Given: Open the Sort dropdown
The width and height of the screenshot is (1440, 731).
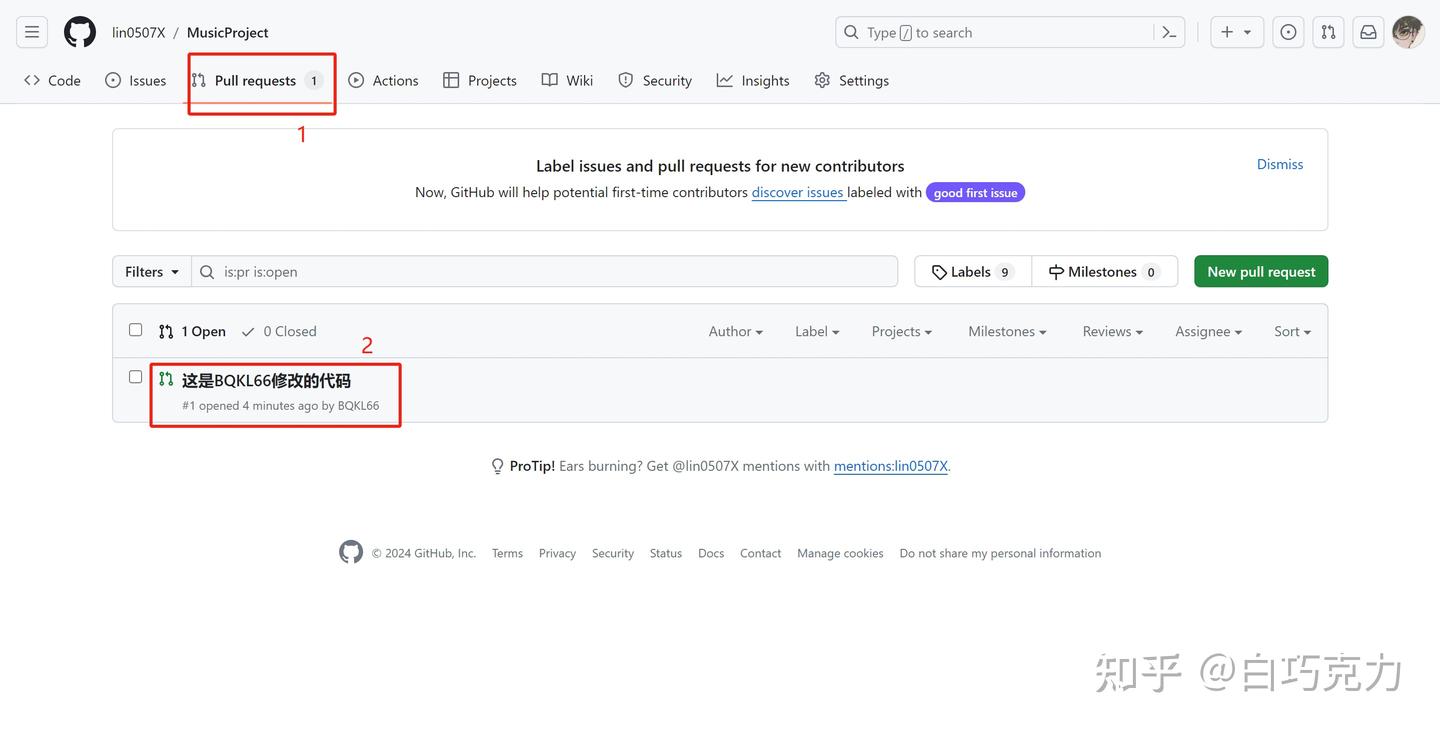Looking at the screenshot, I should 1291,331.
